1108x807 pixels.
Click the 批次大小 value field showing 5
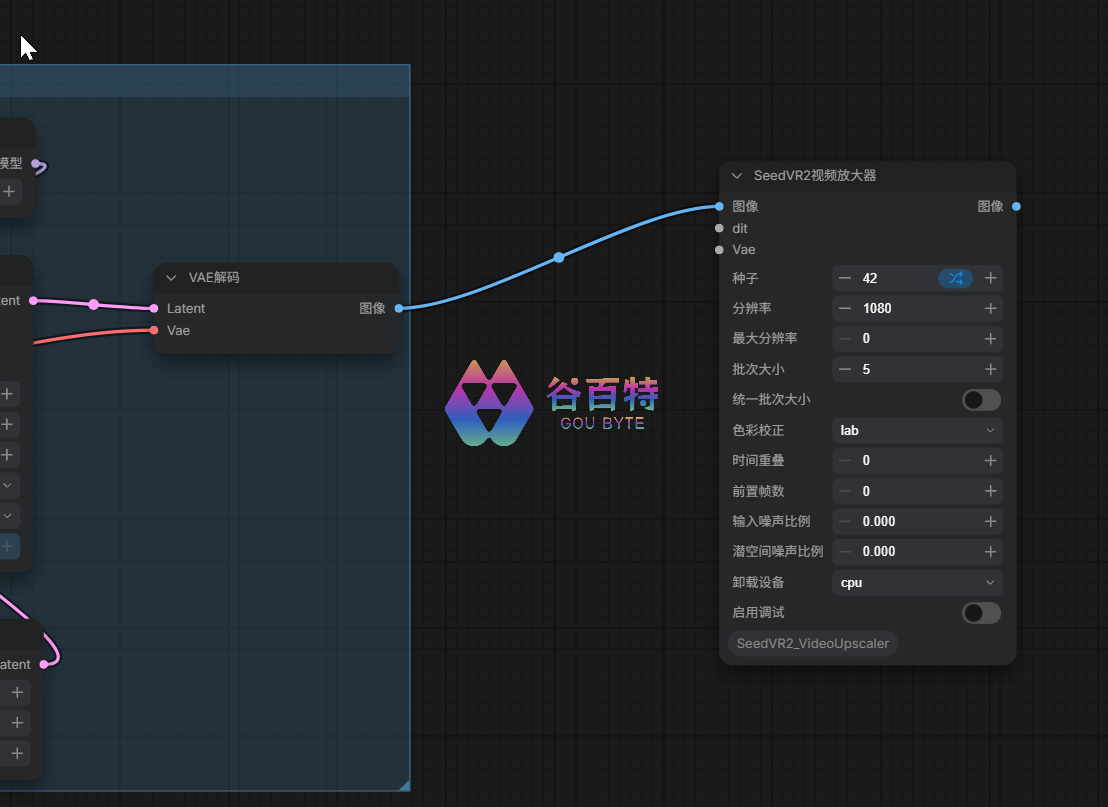click(x=917, y=370)
